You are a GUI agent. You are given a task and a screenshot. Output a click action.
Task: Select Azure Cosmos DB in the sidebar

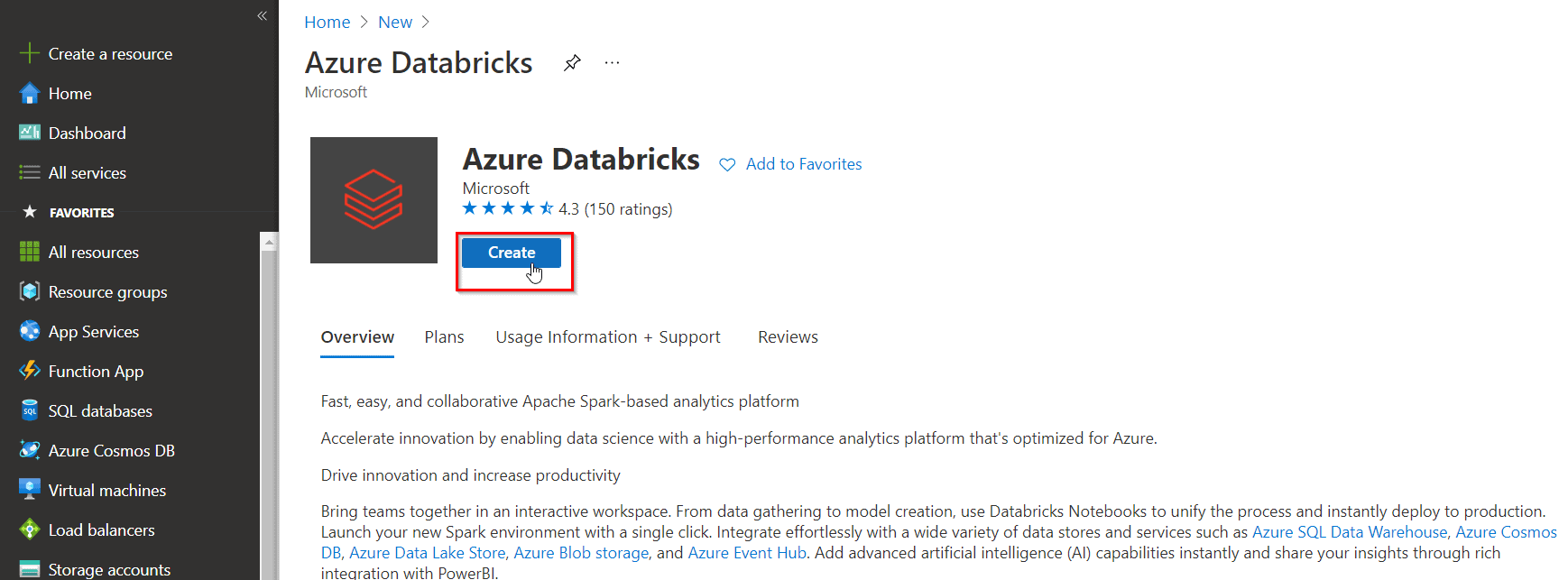111,450
